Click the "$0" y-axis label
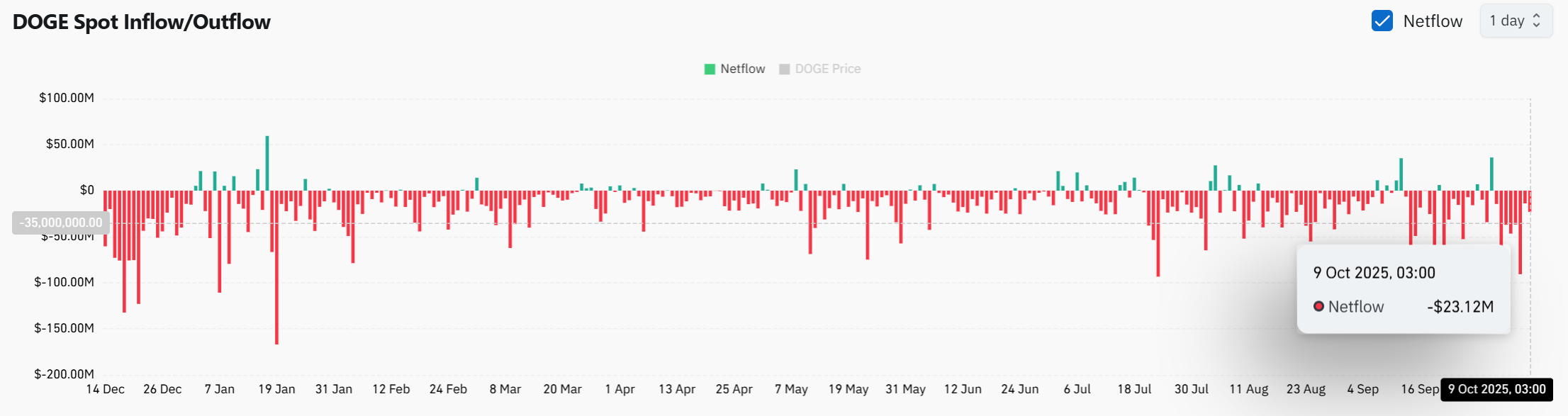1568x416 pixels. pos(86,190)
